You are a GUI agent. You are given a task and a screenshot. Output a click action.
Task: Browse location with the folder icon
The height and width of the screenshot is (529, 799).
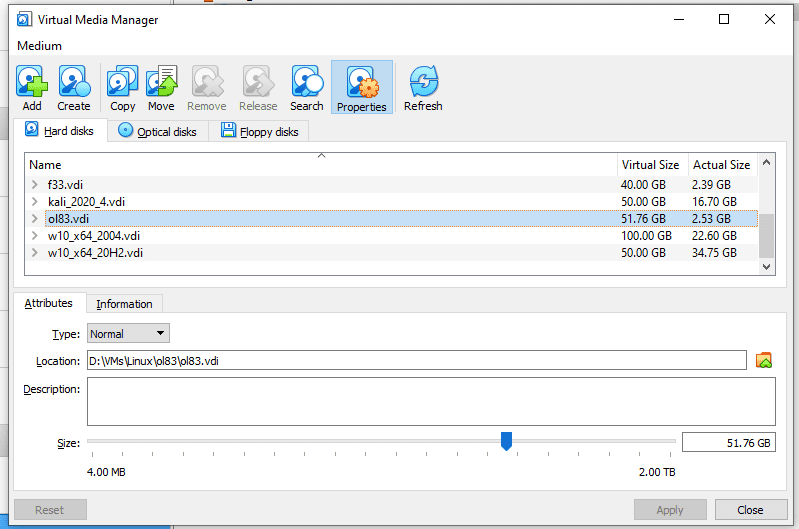[x=764, y=361]
